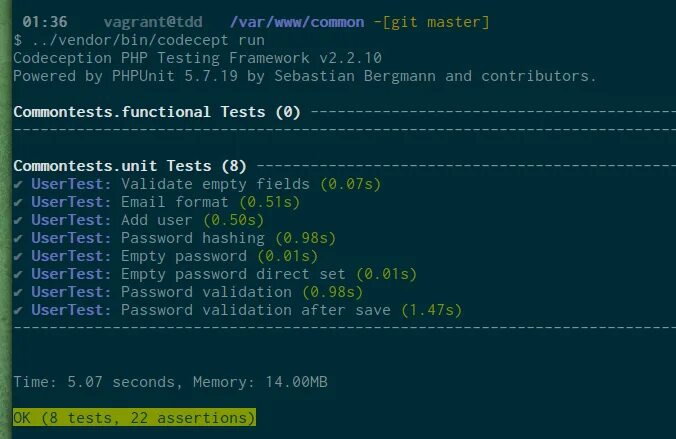Select the Commontests.functional Tests (0) heading
Image resolution: width=676 pixels, height=439 pixels.
[x=157, y=112]
